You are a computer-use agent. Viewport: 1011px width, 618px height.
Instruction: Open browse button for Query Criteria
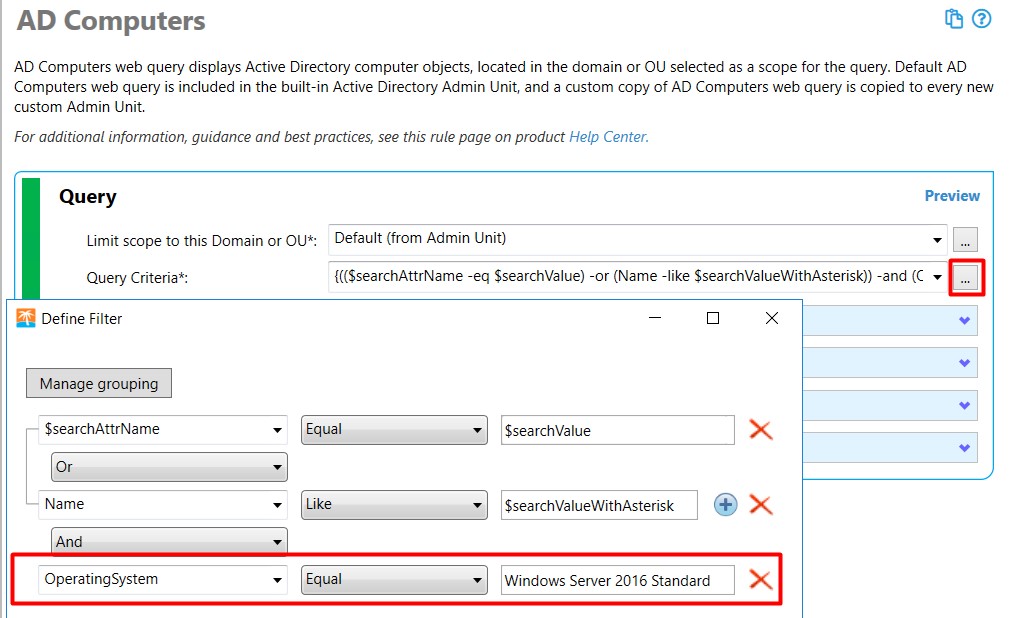(965, 278)
